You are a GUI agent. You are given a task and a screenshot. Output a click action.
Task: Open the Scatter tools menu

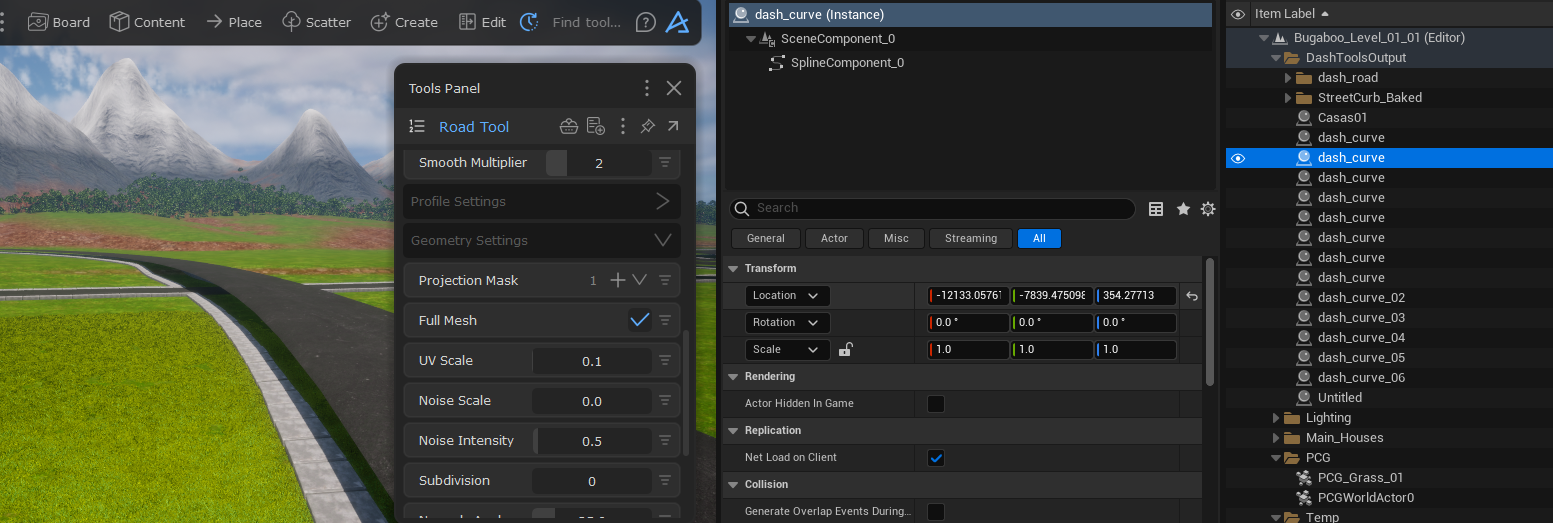click(x=316, y=22)
